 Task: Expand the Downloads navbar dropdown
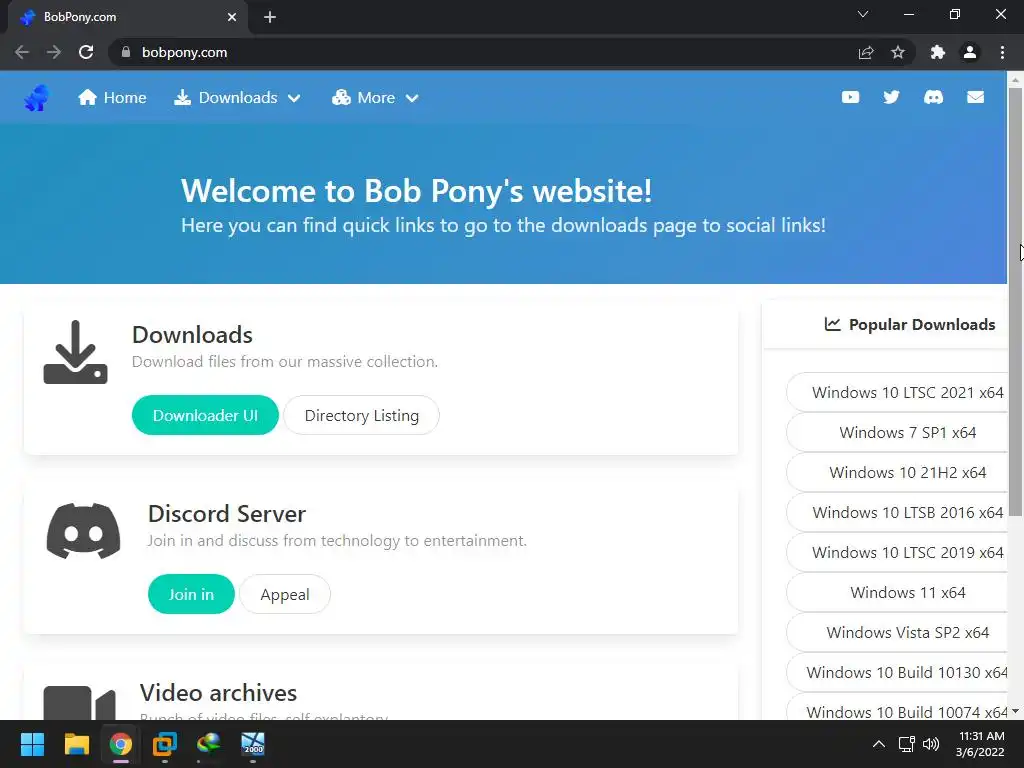click(x=237, y=97)
